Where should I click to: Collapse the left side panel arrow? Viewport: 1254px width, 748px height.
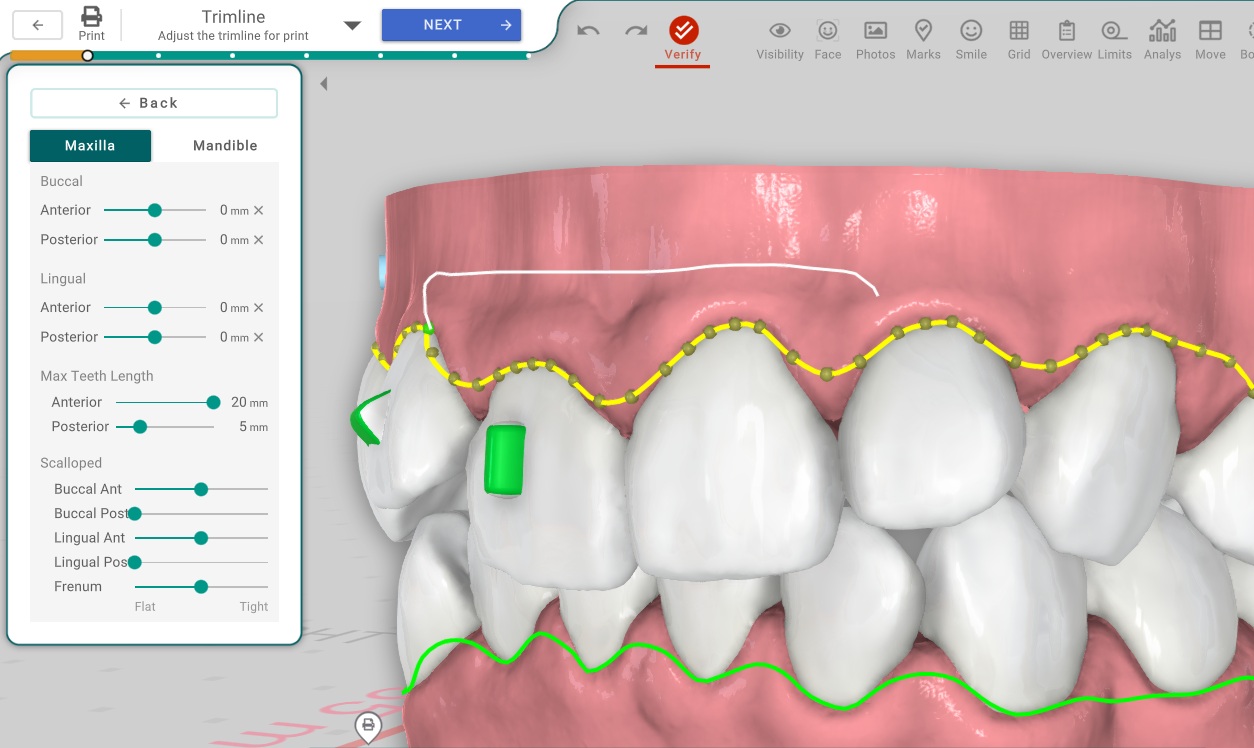coord(323,84)
